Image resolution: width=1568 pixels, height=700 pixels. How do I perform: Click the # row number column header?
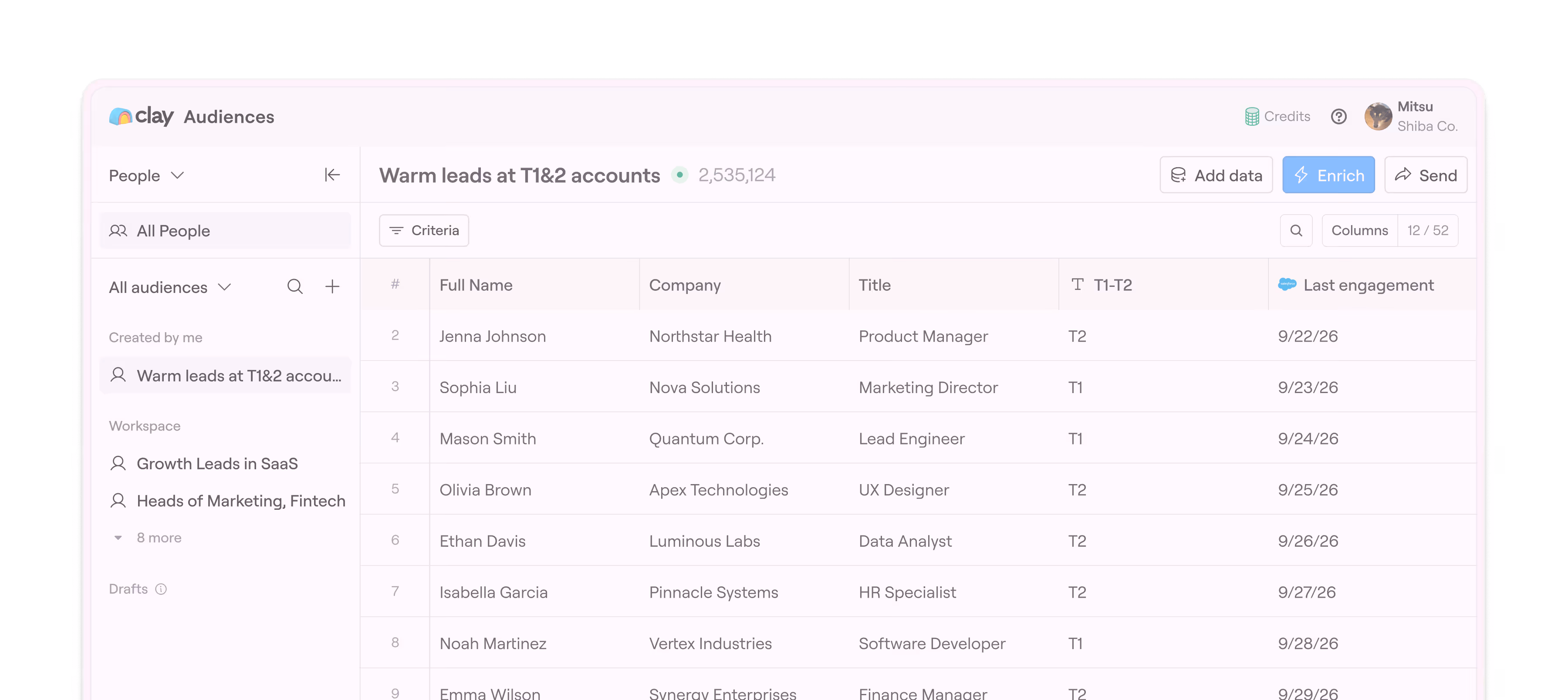coord(395,285)
